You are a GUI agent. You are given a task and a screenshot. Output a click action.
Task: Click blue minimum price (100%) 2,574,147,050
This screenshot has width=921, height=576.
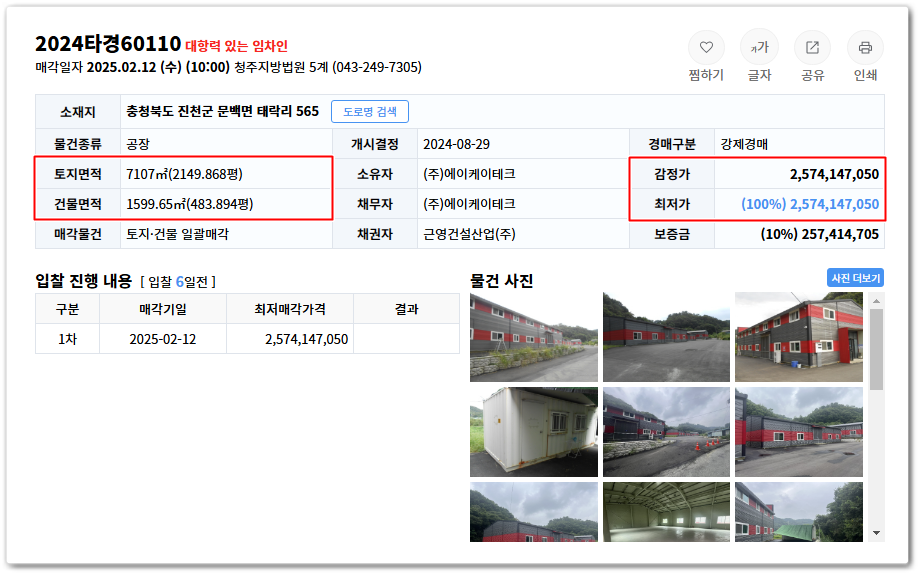[810, 204]
